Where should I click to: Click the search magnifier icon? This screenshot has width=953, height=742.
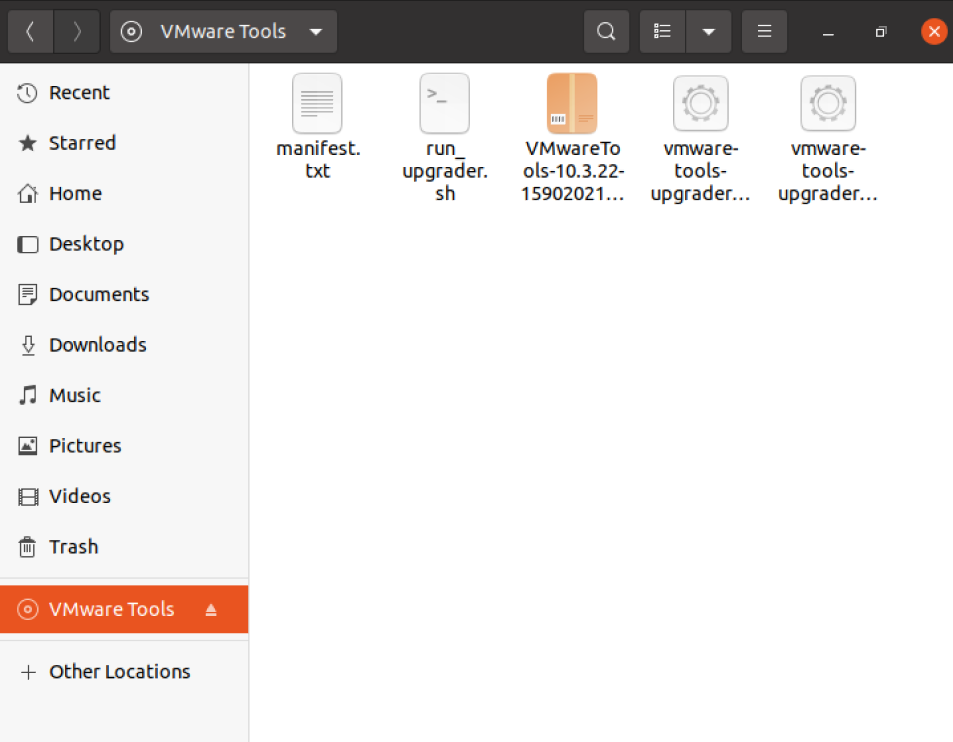click(x=606, y=32)
